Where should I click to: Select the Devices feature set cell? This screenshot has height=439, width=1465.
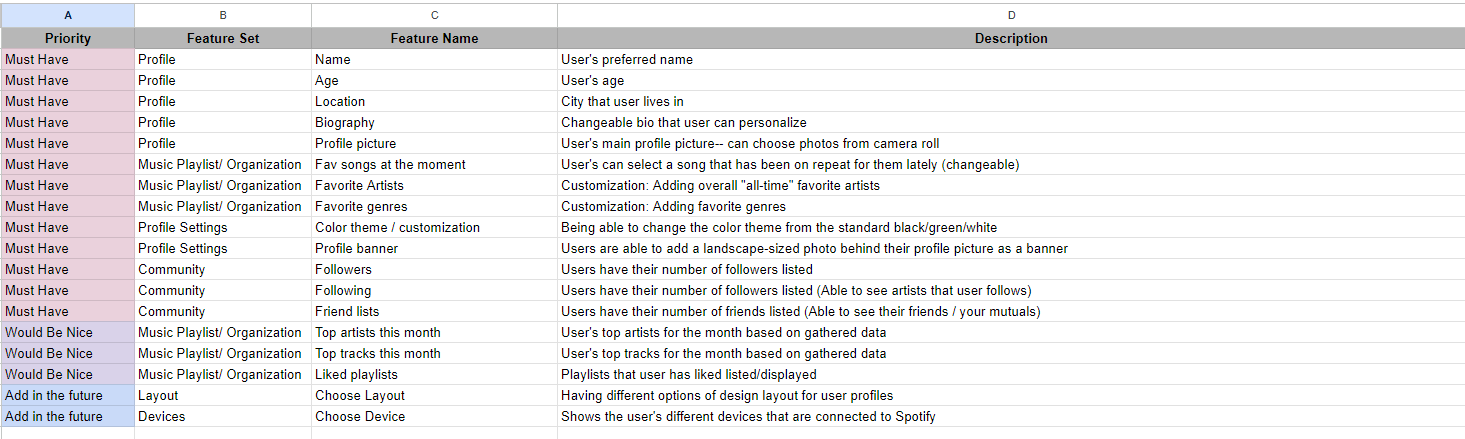[223, 416]
